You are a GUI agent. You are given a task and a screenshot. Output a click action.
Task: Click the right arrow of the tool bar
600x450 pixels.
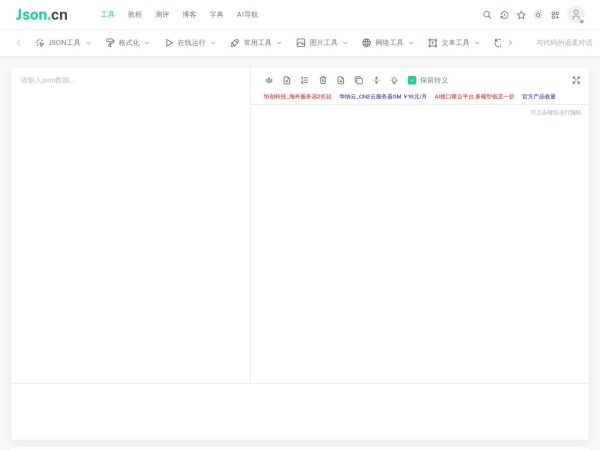[510, 42]
